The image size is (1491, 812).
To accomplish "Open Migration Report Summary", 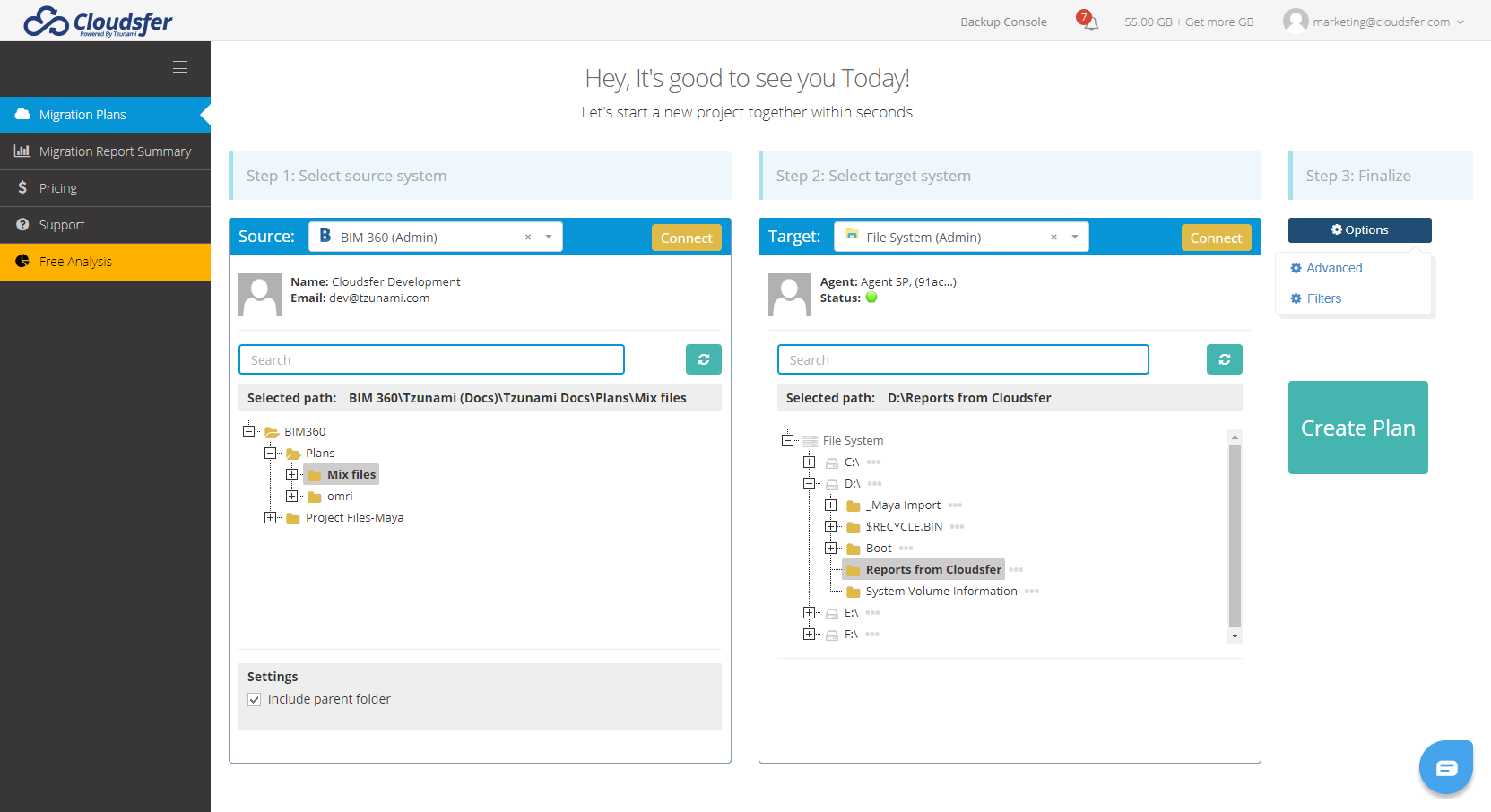I will [105, 151].
